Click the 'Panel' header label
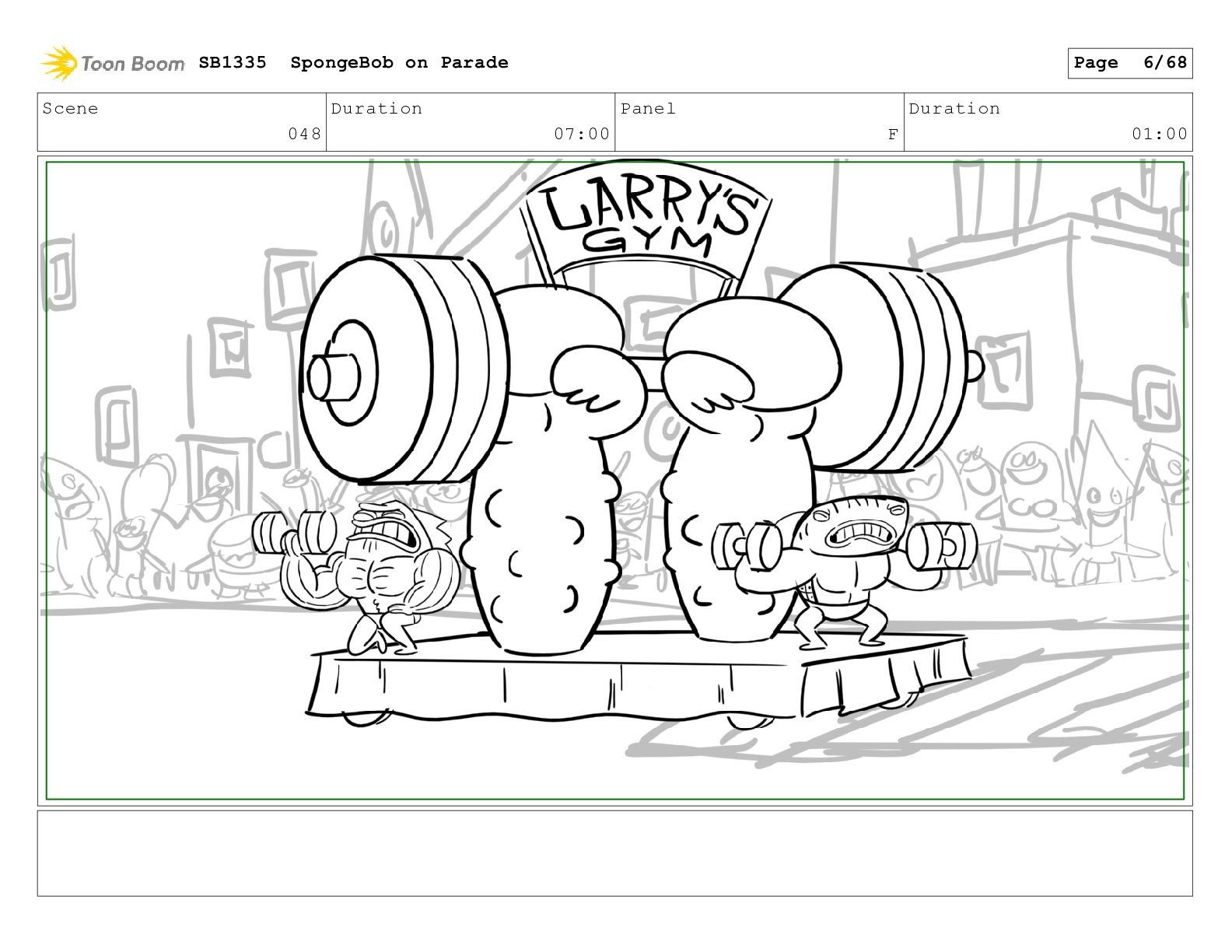Image resolution: width=1232 pixels, height=952 pixels. [x=648, y=109]
